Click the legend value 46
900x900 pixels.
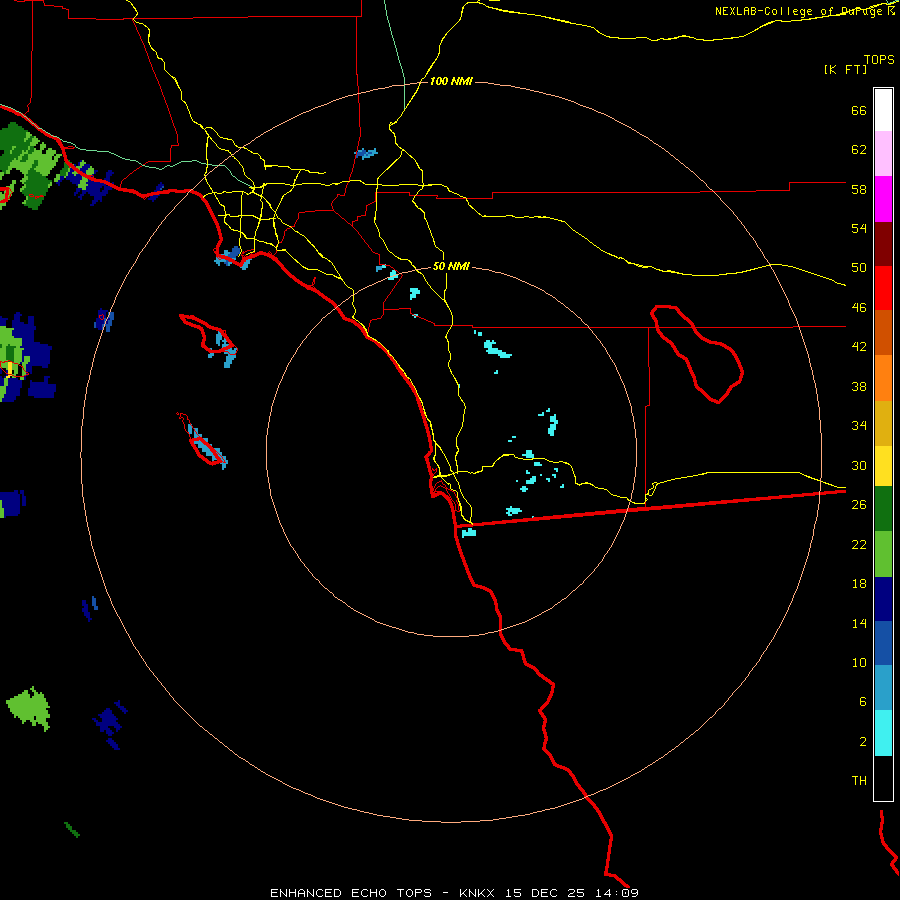(859, 308)
